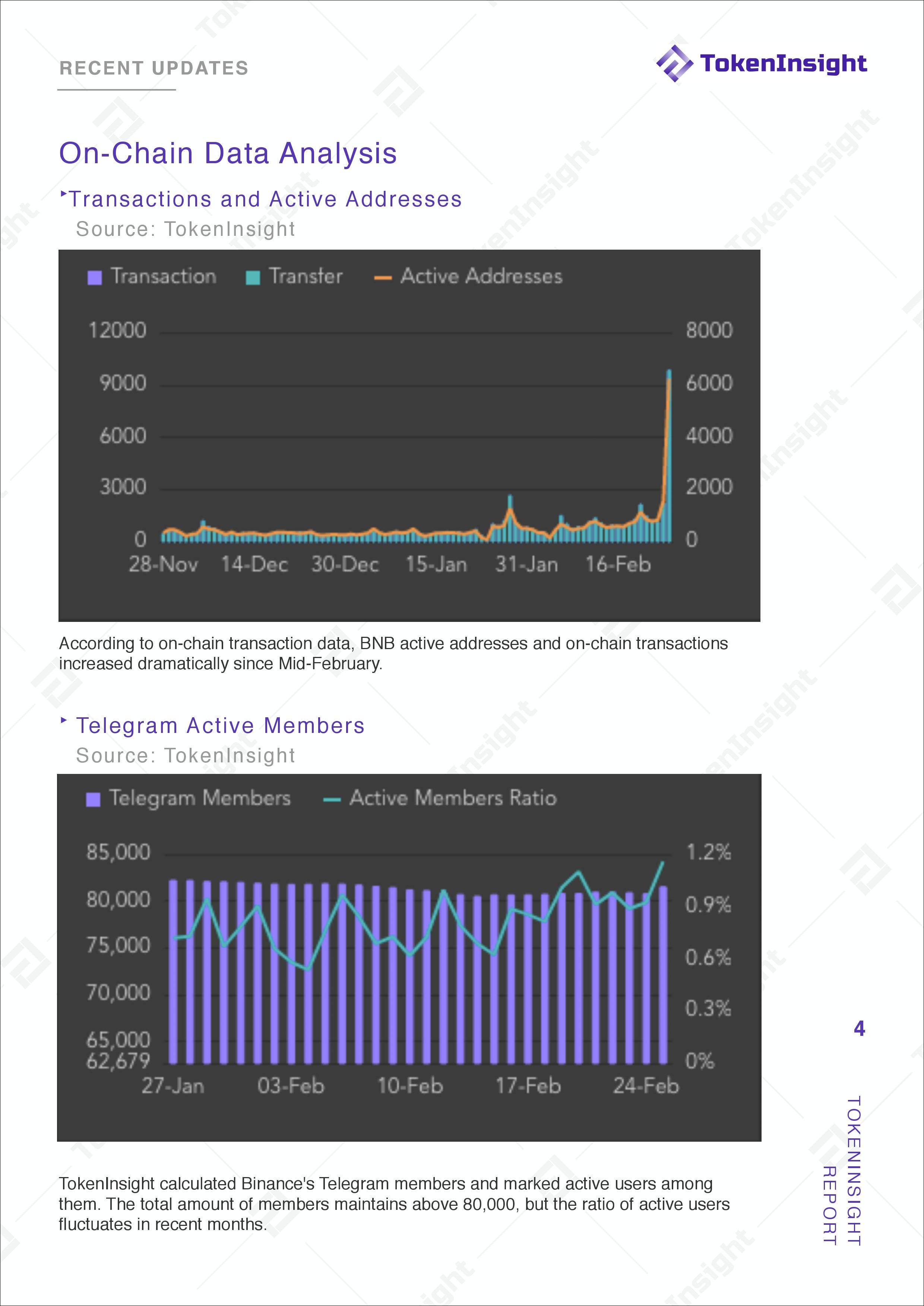Click the TokenInsight logo in the header
This screenshot has width=924, height=1306.
coord(761,63)
